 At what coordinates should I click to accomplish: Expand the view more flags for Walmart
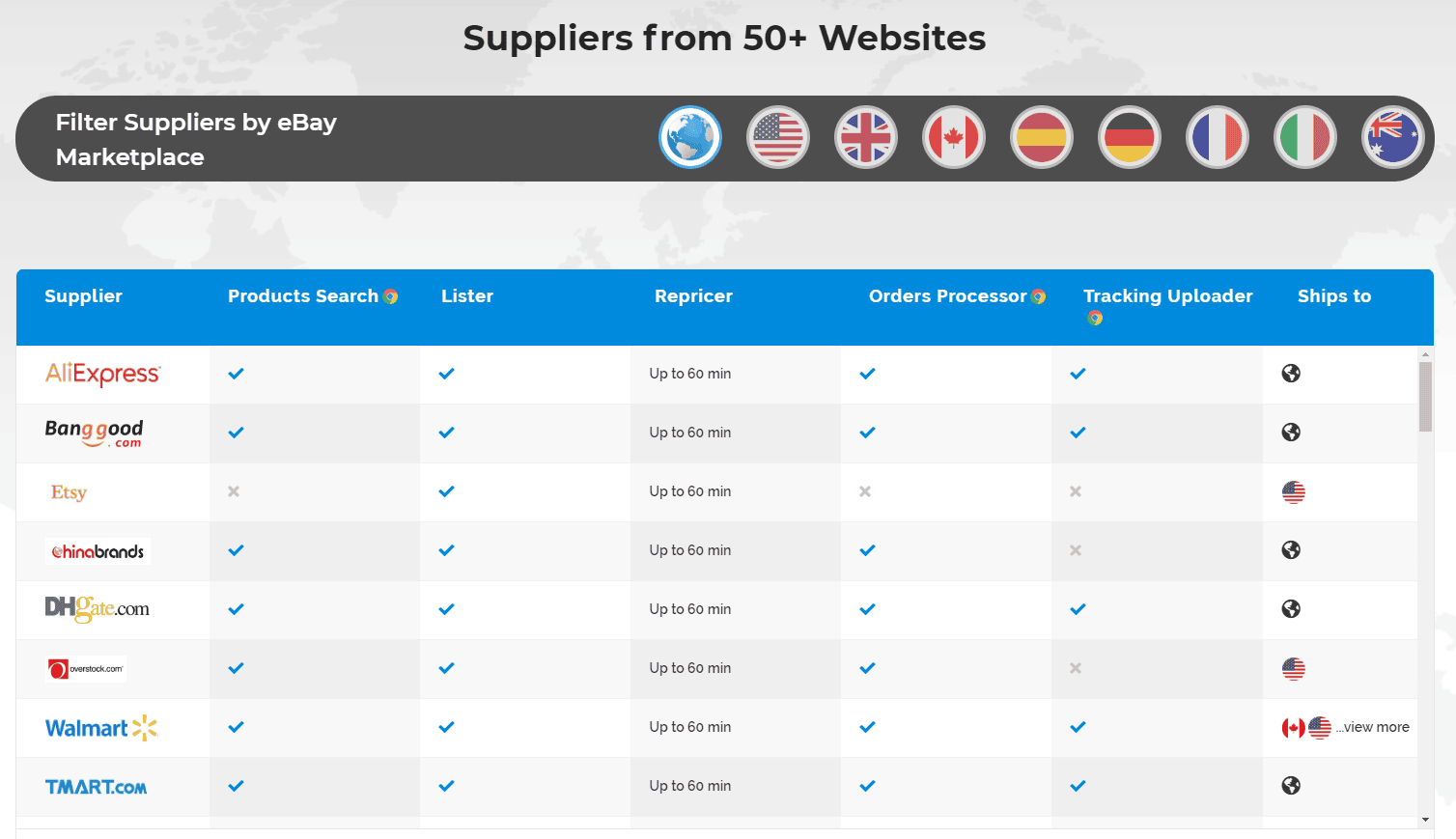(x=1375, y=727)
